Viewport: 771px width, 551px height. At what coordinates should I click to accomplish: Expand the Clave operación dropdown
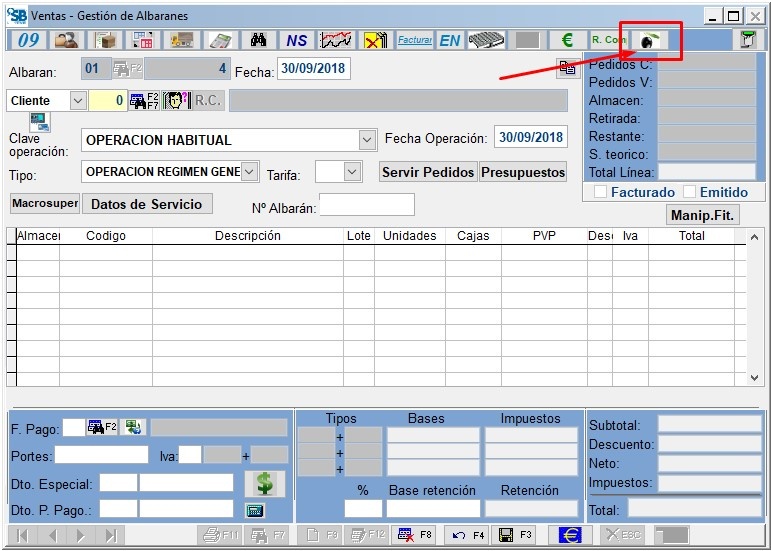click(x=367, y=140)
